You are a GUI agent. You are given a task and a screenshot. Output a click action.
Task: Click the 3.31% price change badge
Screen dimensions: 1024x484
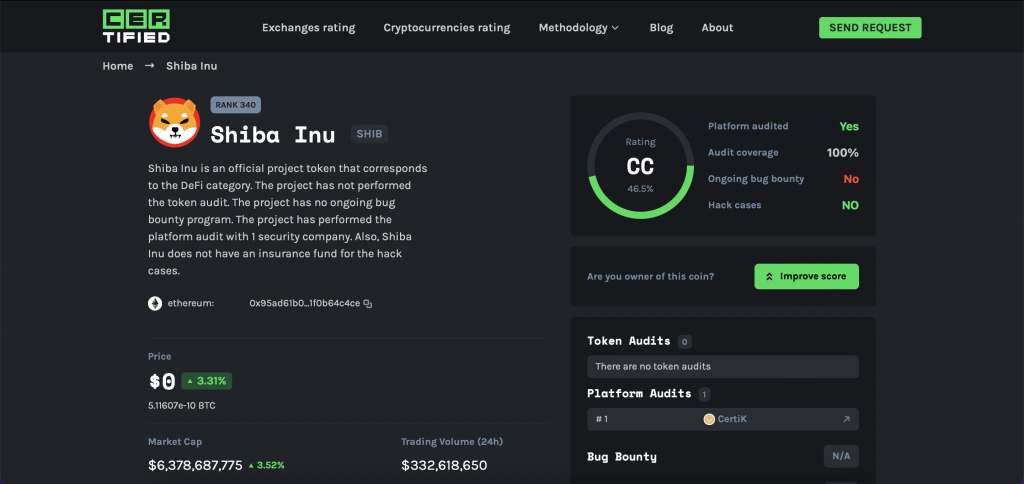coord(206,381)
